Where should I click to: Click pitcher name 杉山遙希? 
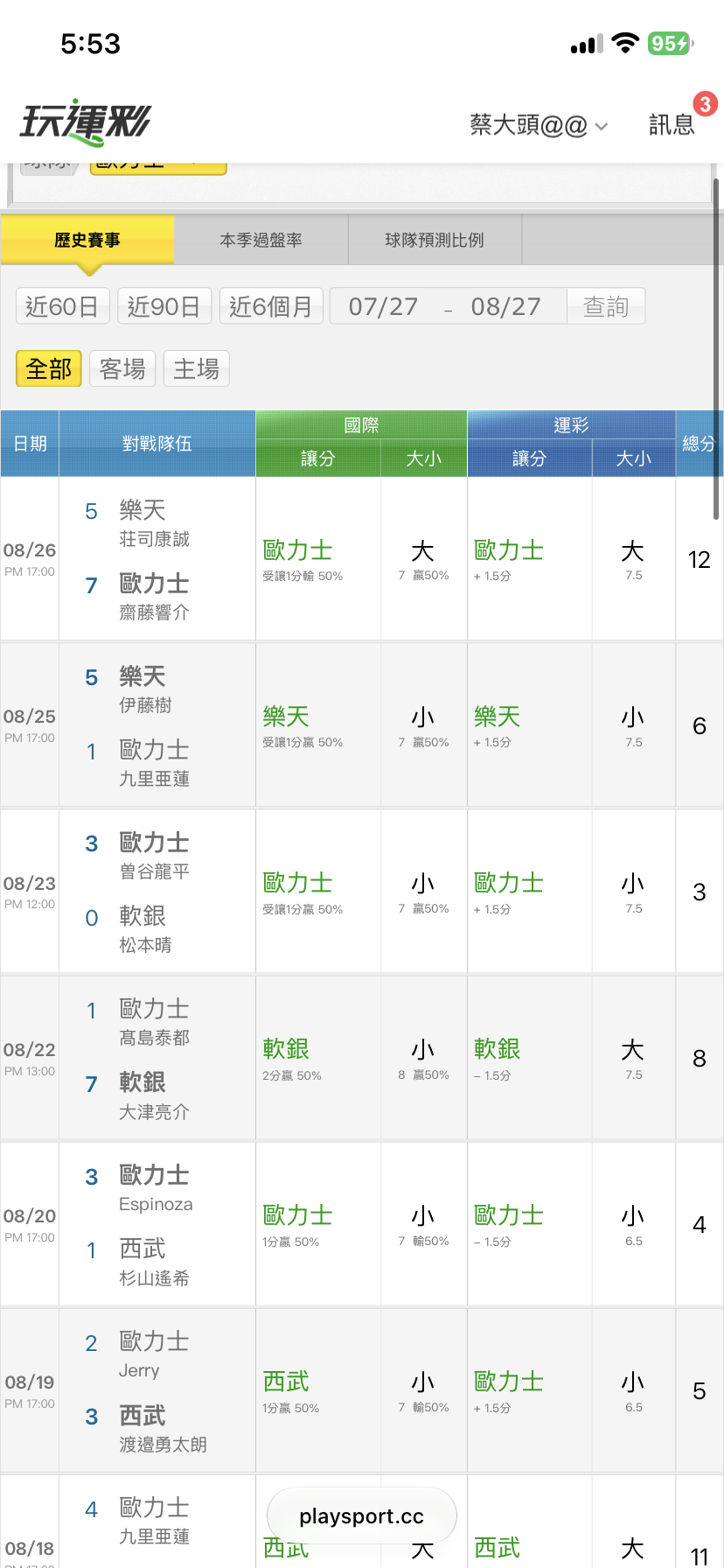pos(154,1278)
